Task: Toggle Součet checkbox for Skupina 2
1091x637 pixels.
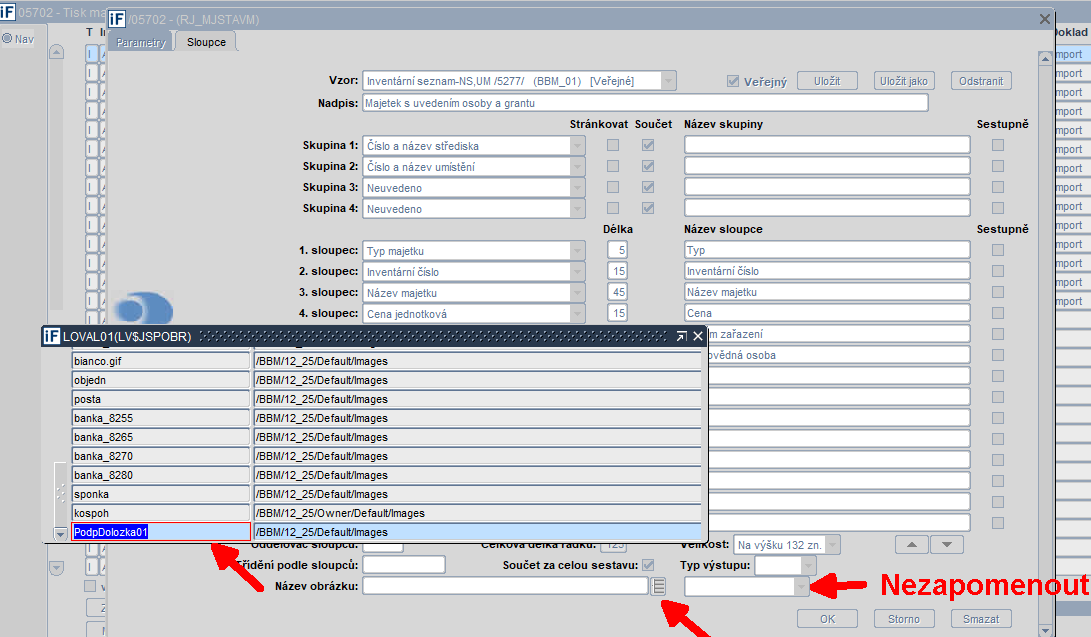Action: [648, 166]
